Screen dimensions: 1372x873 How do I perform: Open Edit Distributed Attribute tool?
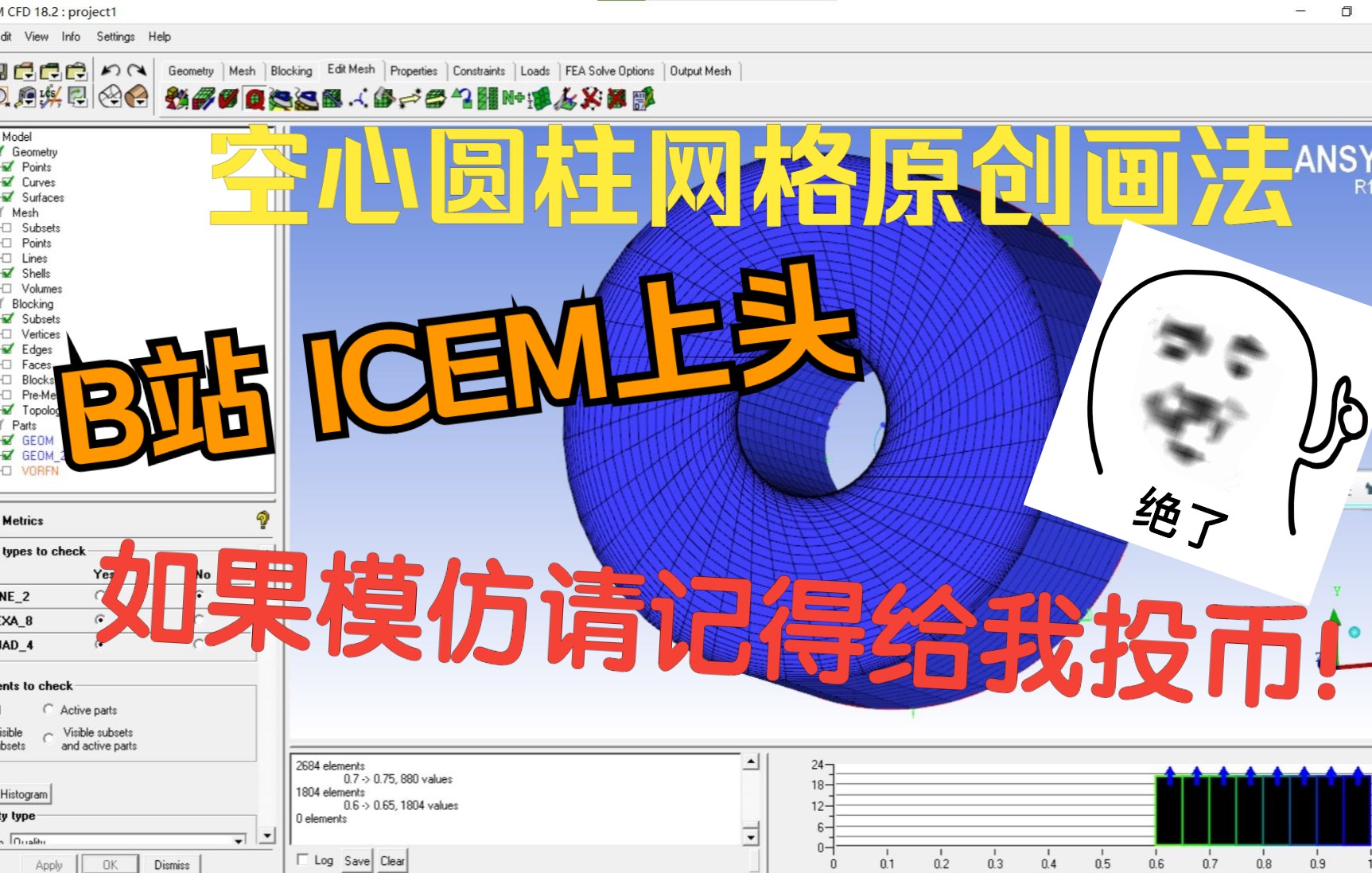click(643, 99)
